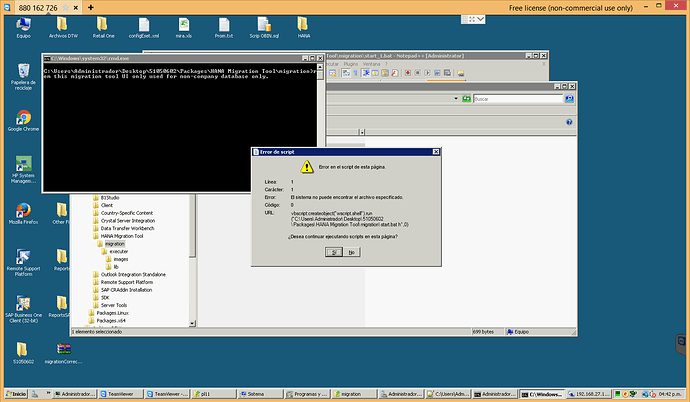Image resolution: width=690 pixels, height=402 pixels.
Task: Select the images folder in tree
Action: point(121,259)
